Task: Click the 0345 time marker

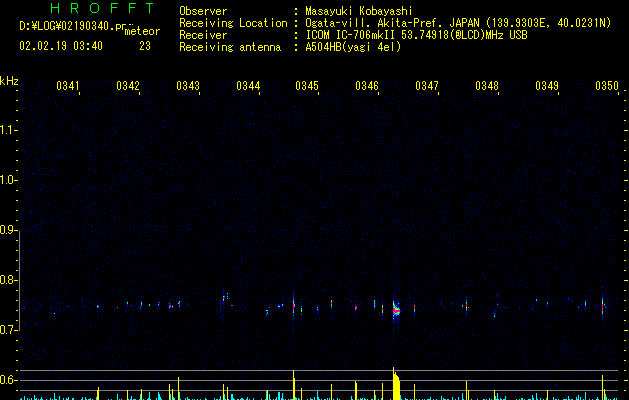Action: pos(307,86)
